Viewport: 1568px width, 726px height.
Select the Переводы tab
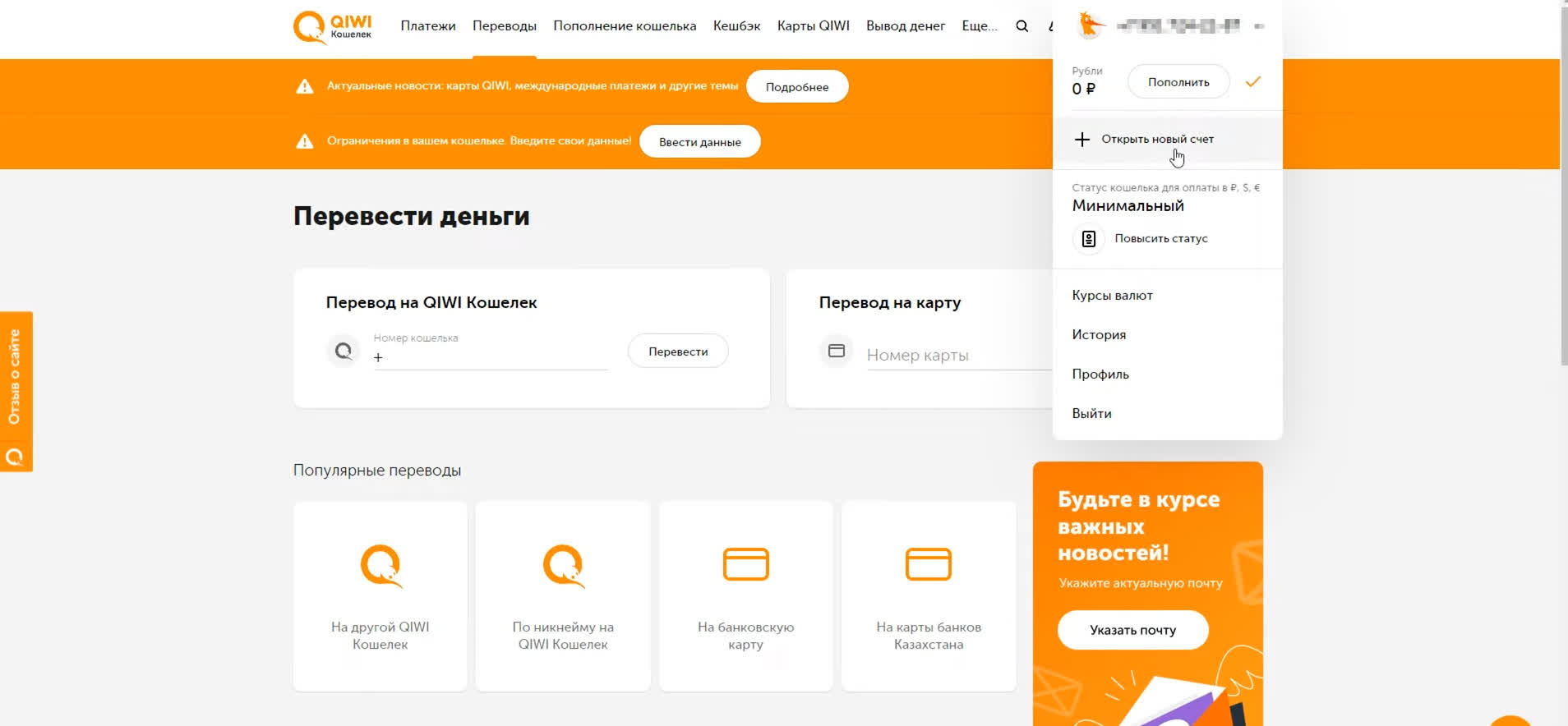[x=505, y=26]
